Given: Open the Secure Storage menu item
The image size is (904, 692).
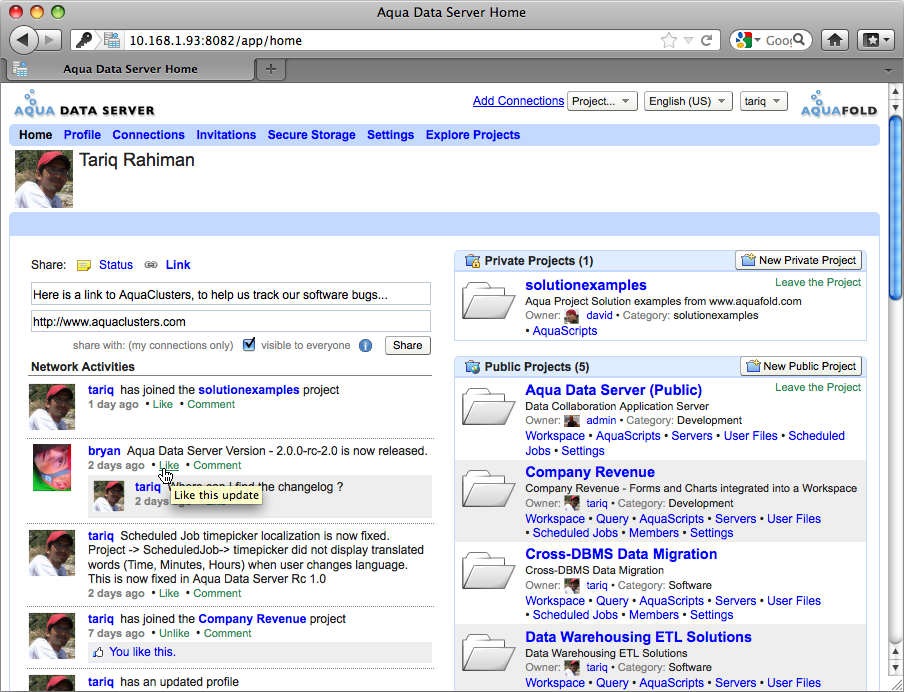Looking at the screenshot, I should [311, 135].
